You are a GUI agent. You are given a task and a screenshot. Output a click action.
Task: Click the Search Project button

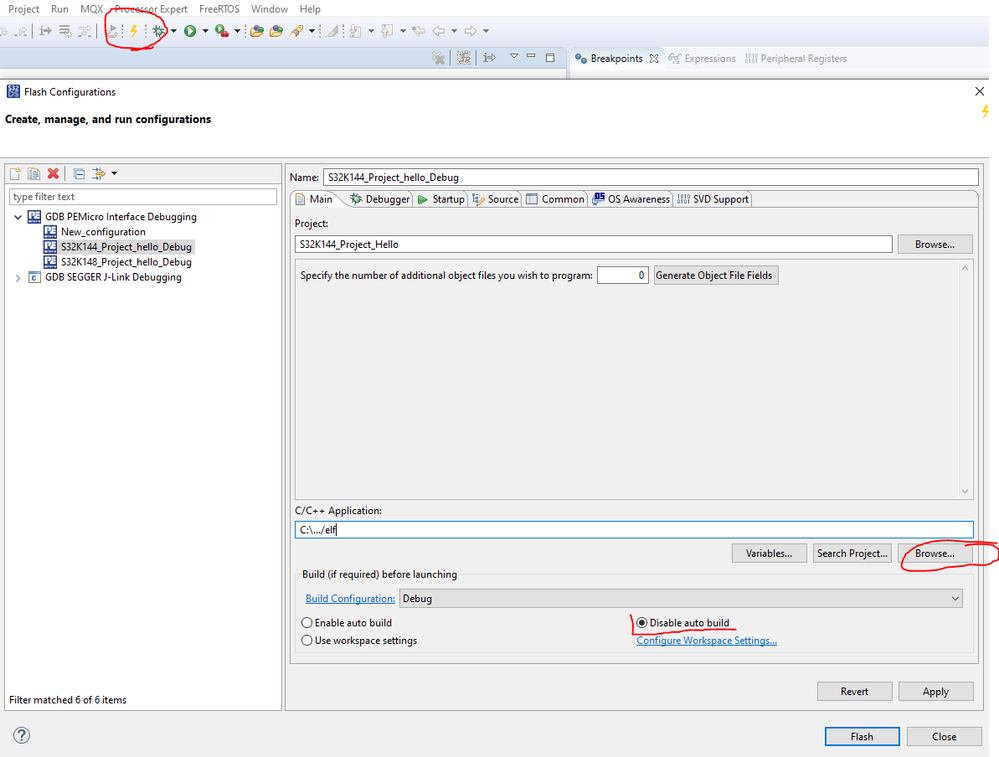(852, 553)
